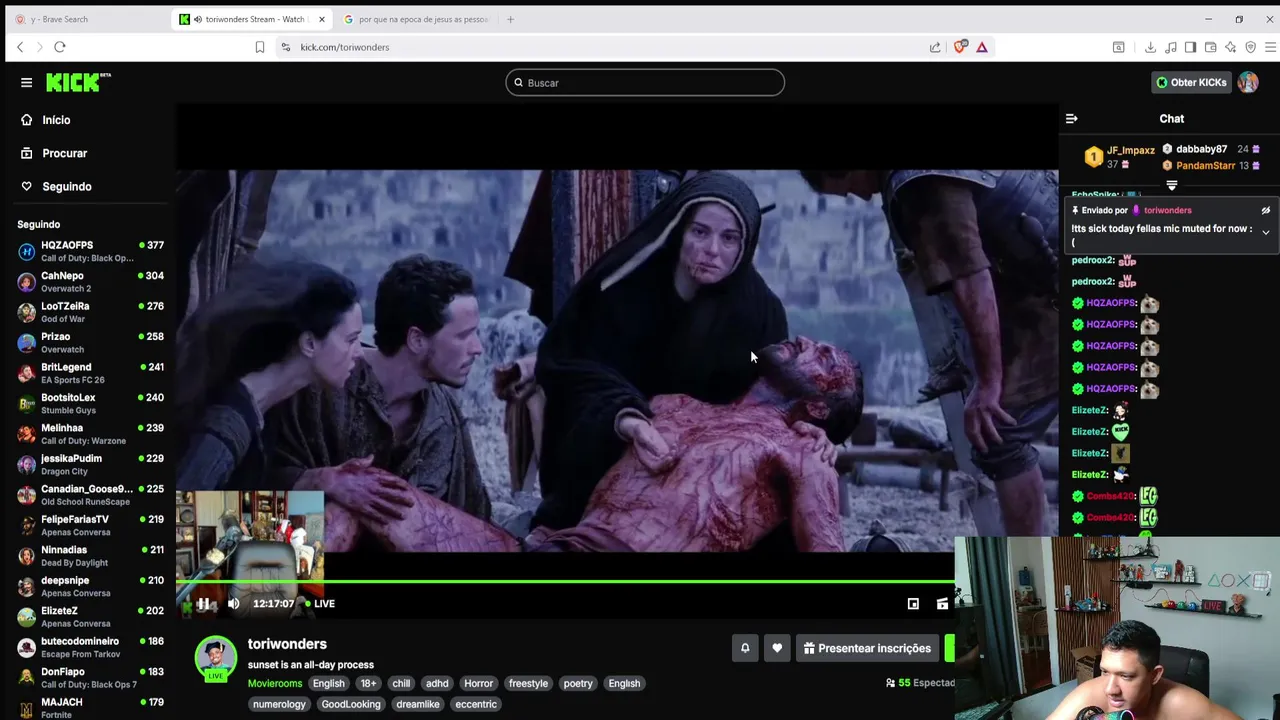Select the poetry tag

tap(578, 684)
